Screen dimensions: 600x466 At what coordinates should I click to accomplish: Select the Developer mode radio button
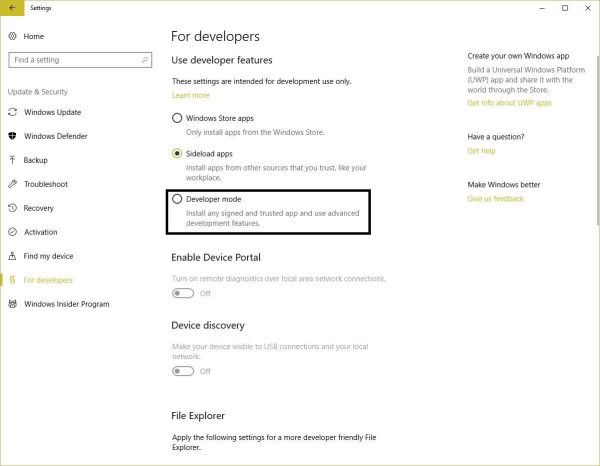point(177,199)
